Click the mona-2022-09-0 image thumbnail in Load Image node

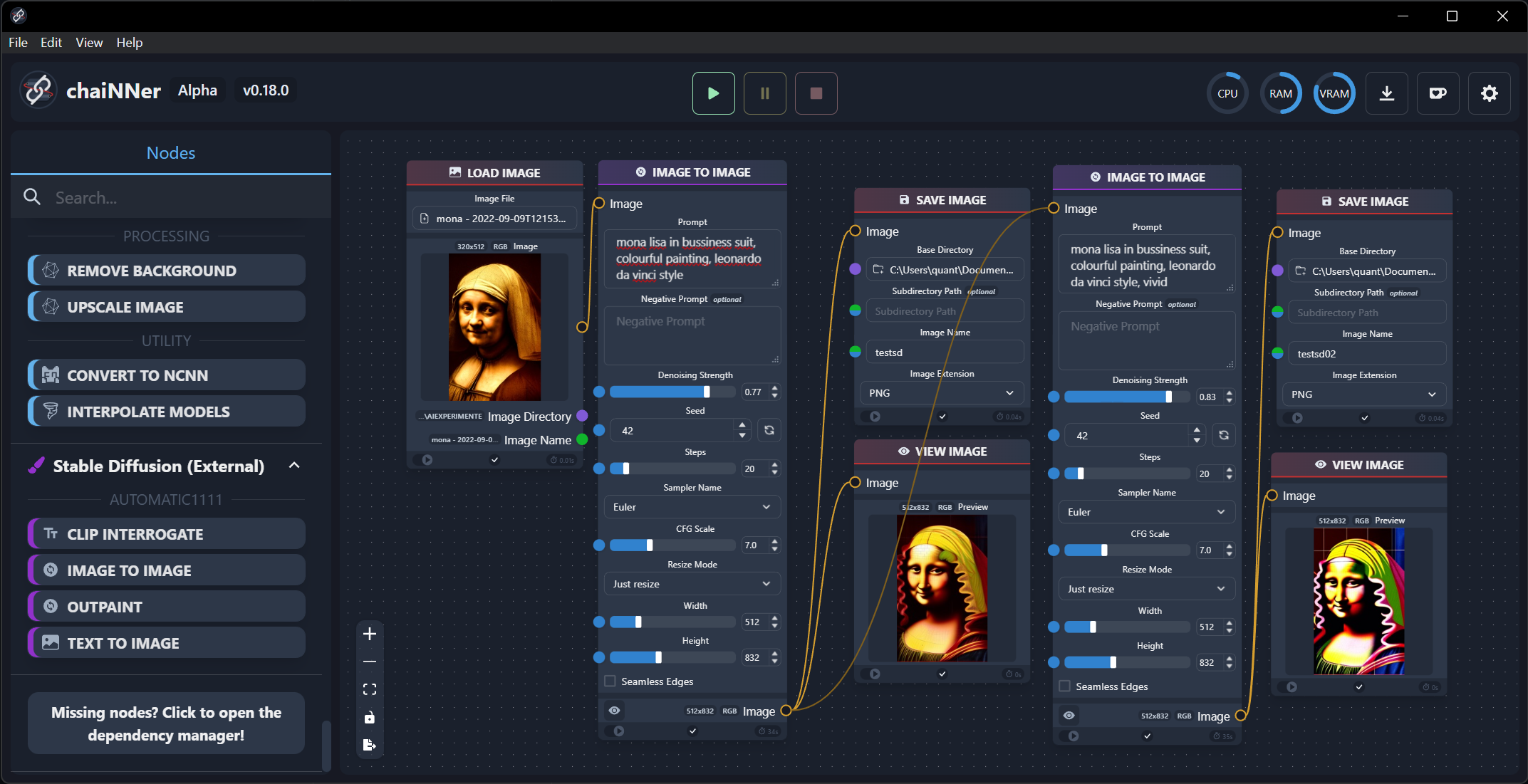(496, 330)
